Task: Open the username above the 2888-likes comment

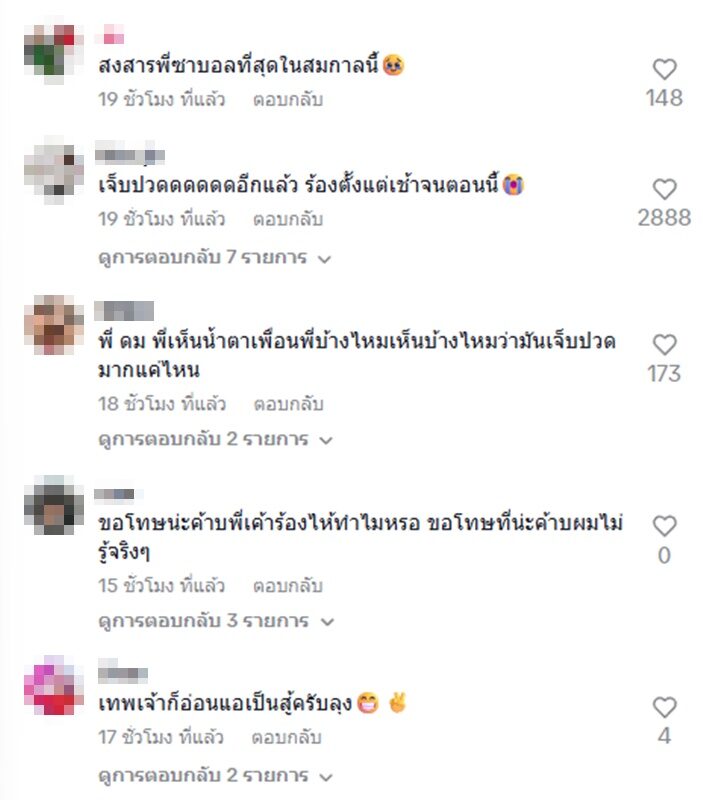Action: coord(130,155)
